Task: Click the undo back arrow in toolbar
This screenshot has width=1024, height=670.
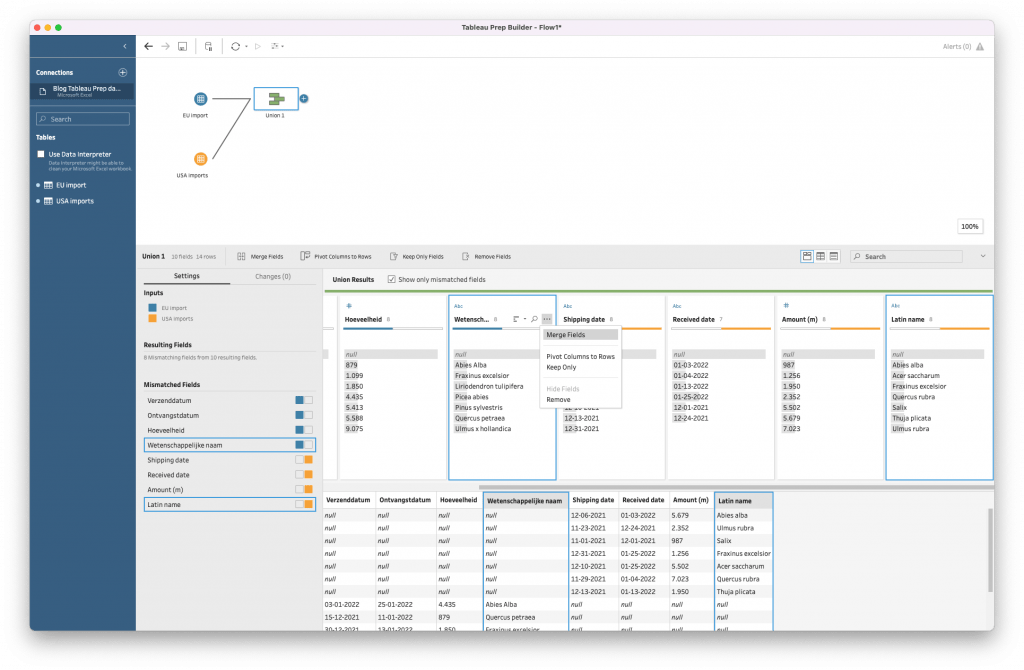Action: click(149, 46)
